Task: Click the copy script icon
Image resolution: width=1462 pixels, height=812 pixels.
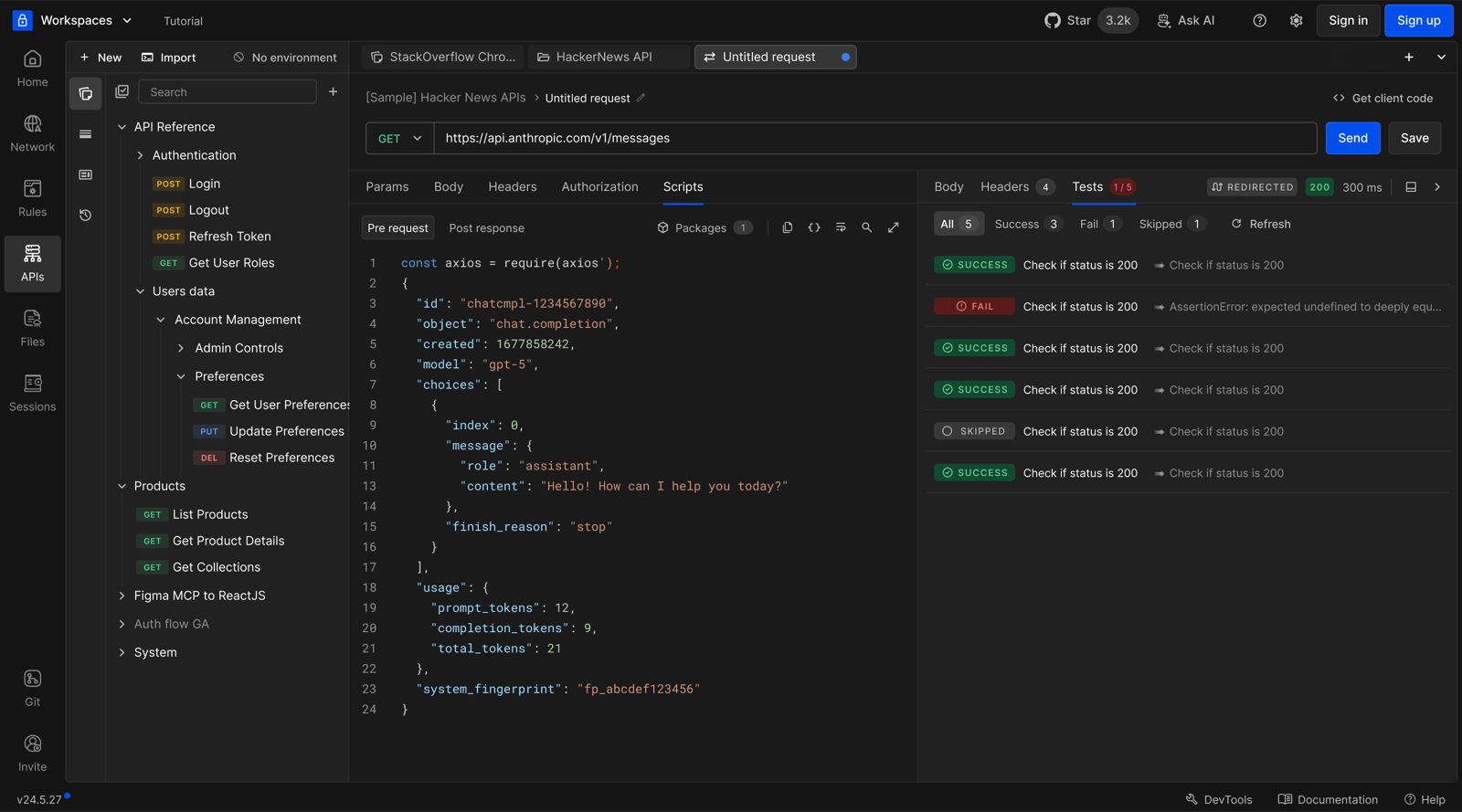Action: coord(788,227)
